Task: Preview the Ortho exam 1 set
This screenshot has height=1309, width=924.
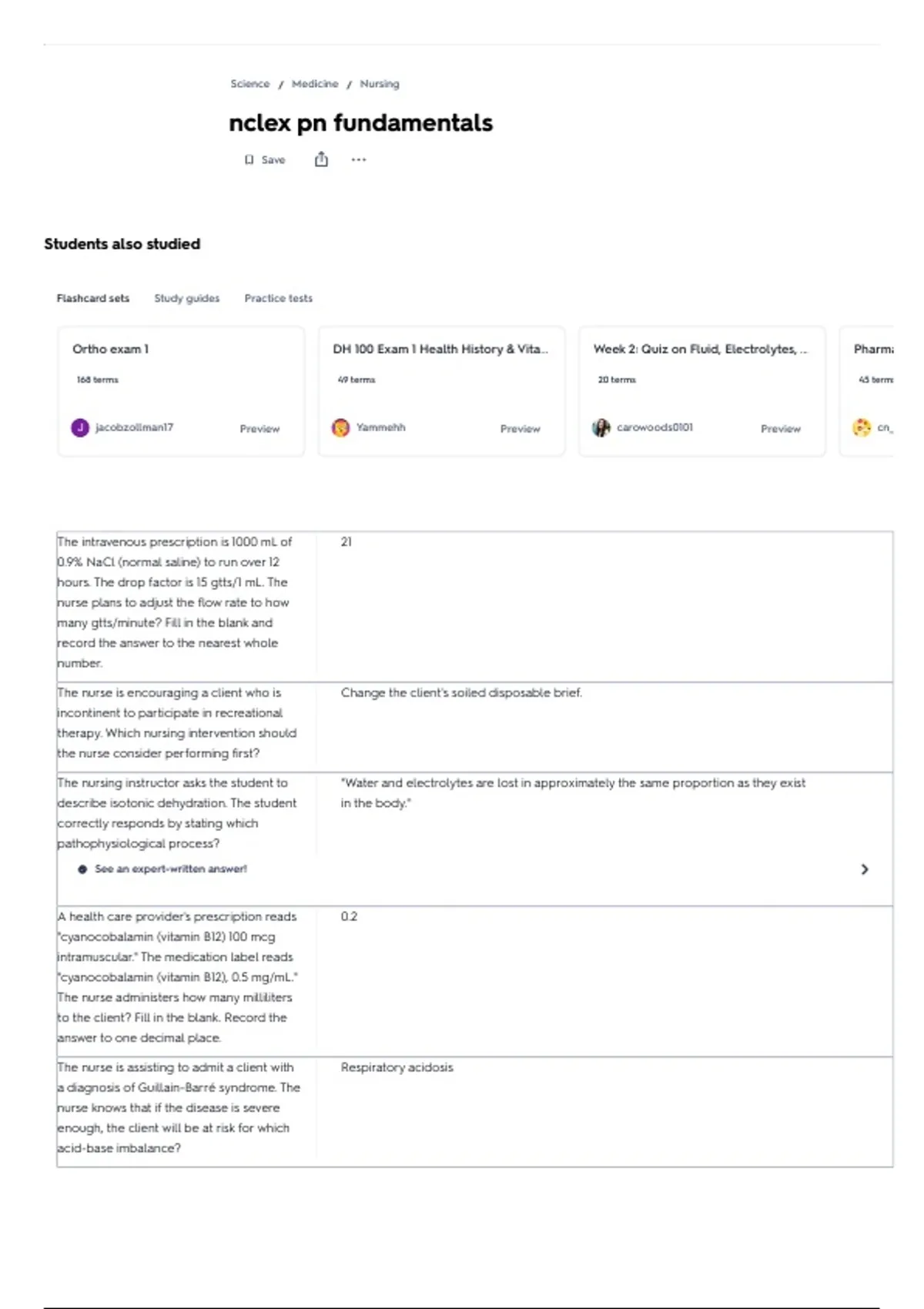Action: click(259, 429)
